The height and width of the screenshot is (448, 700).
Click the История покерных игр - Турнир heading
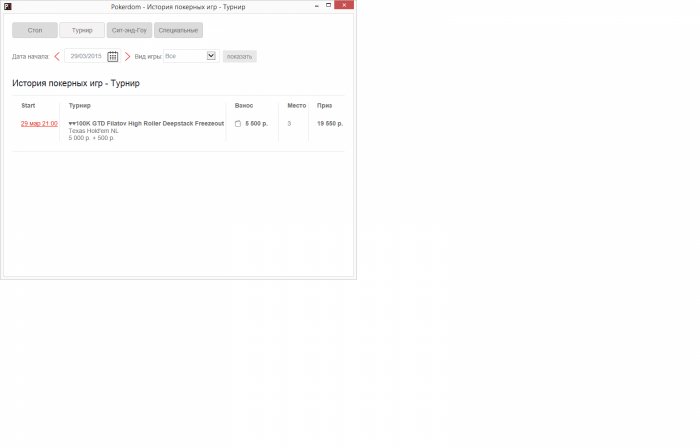tap(76, 83)
